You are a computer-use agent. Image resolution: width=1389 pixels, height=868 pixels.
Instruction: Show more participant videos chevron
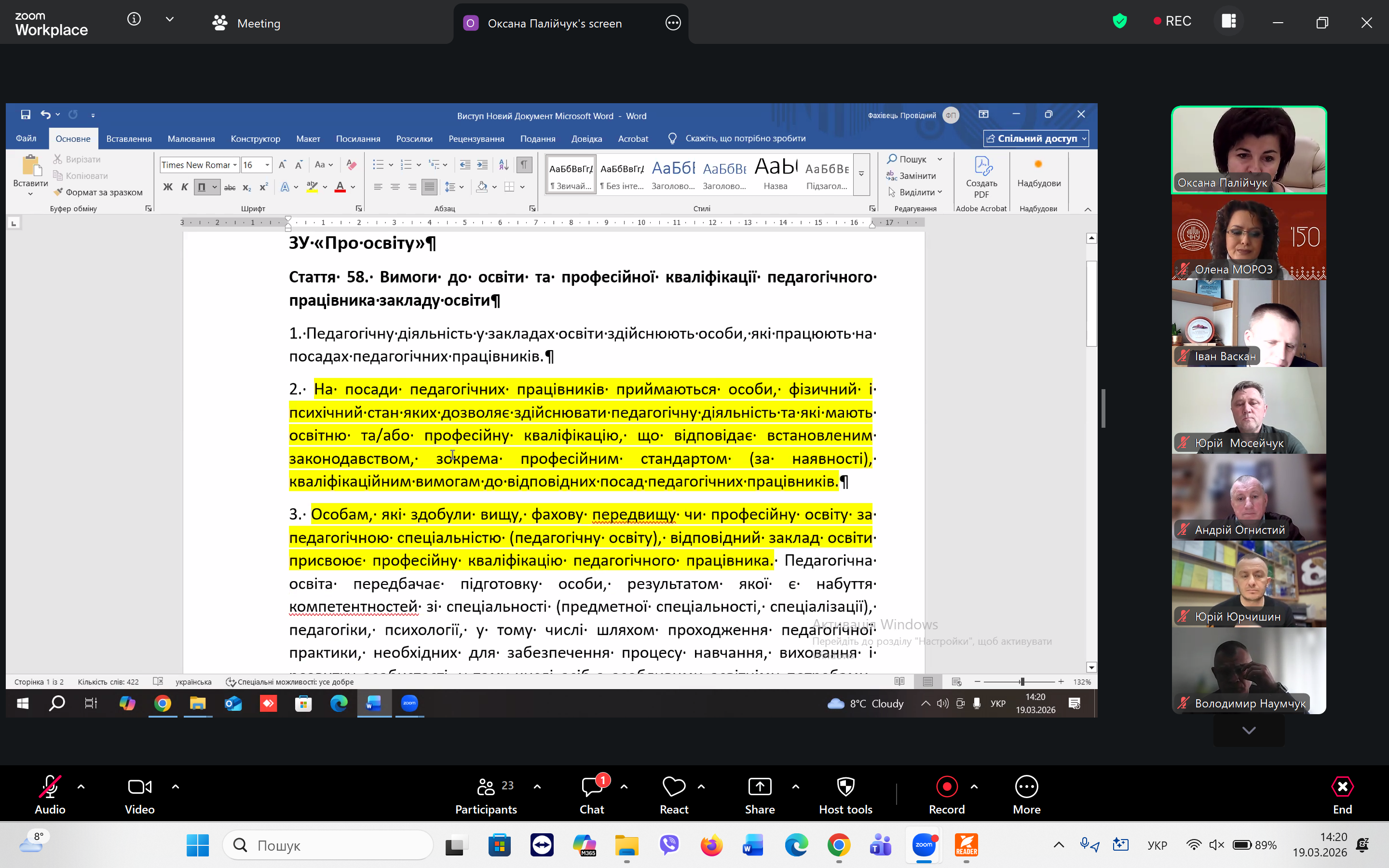tap(1248, 730)
